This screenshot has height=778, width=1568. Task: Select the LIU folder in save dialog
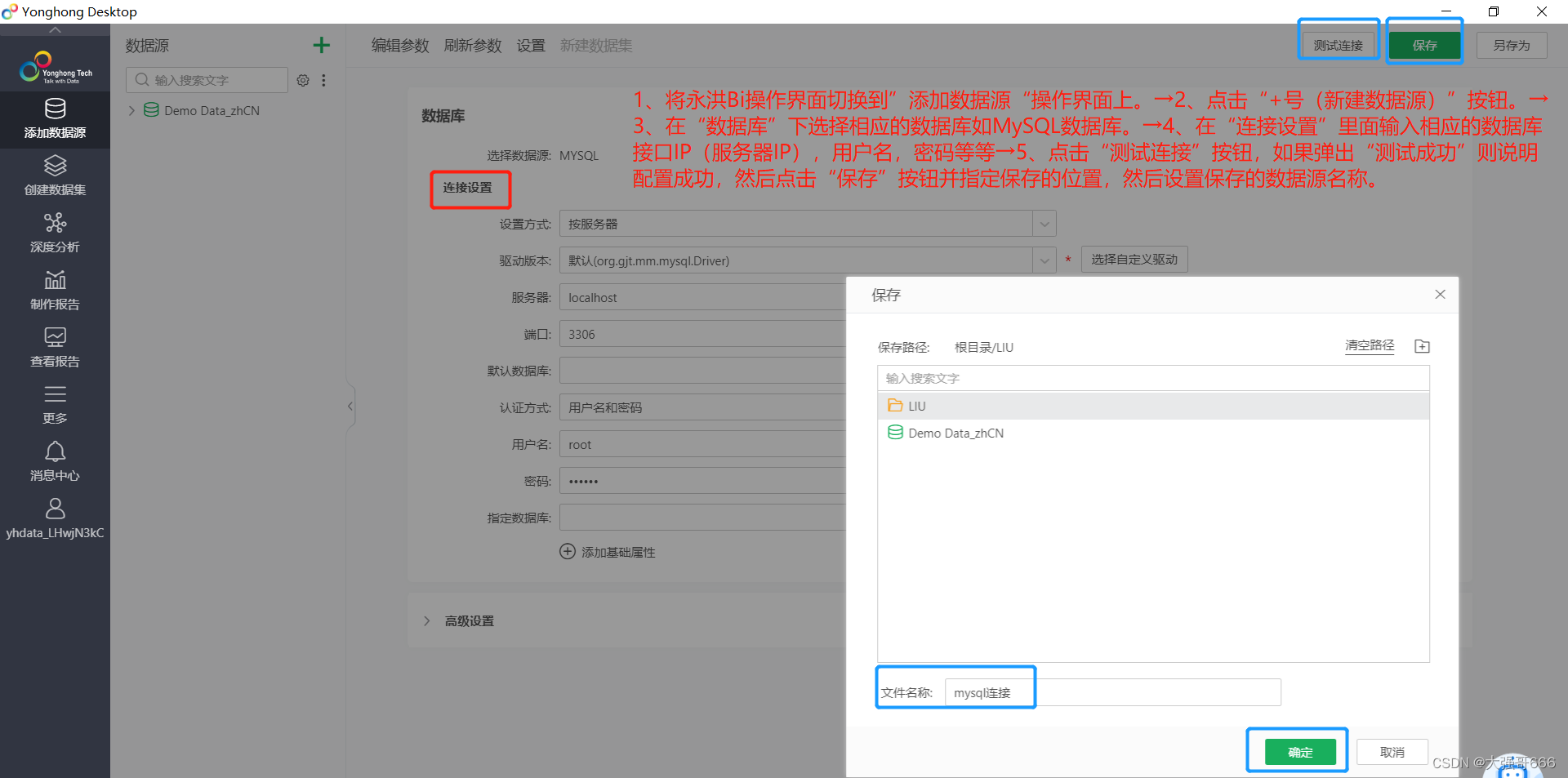click(1153, 406)
